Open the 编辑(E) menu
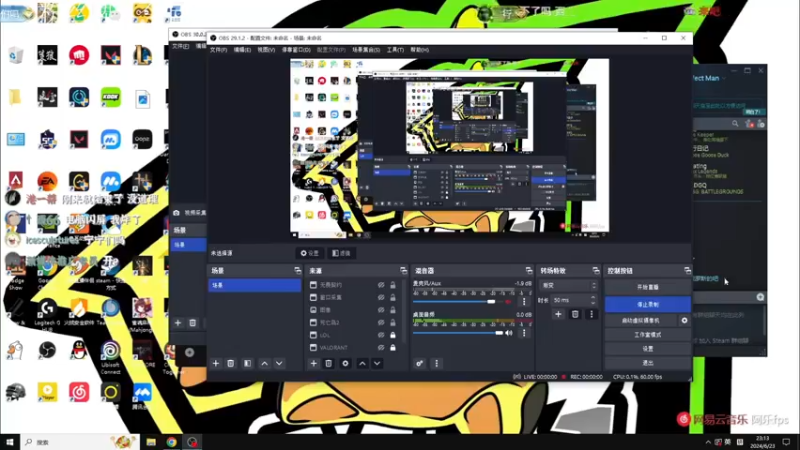 point(242,50)
